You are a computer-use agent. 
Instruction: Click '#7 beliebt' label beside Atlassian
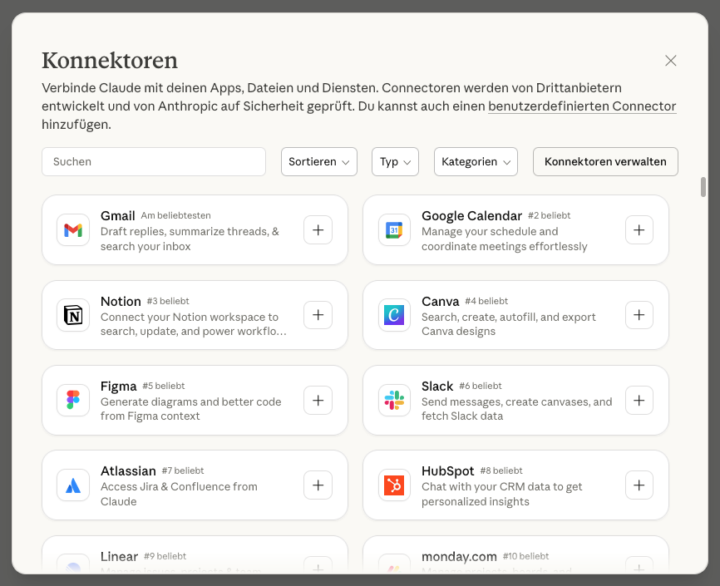tap(183, 471)
